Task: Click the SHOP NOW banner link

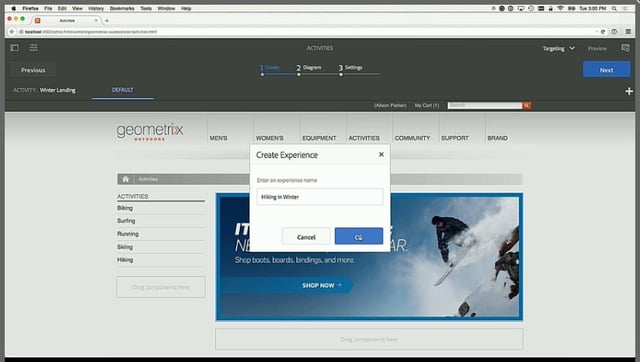Action: pyautogui.click(x=322, y=285)
